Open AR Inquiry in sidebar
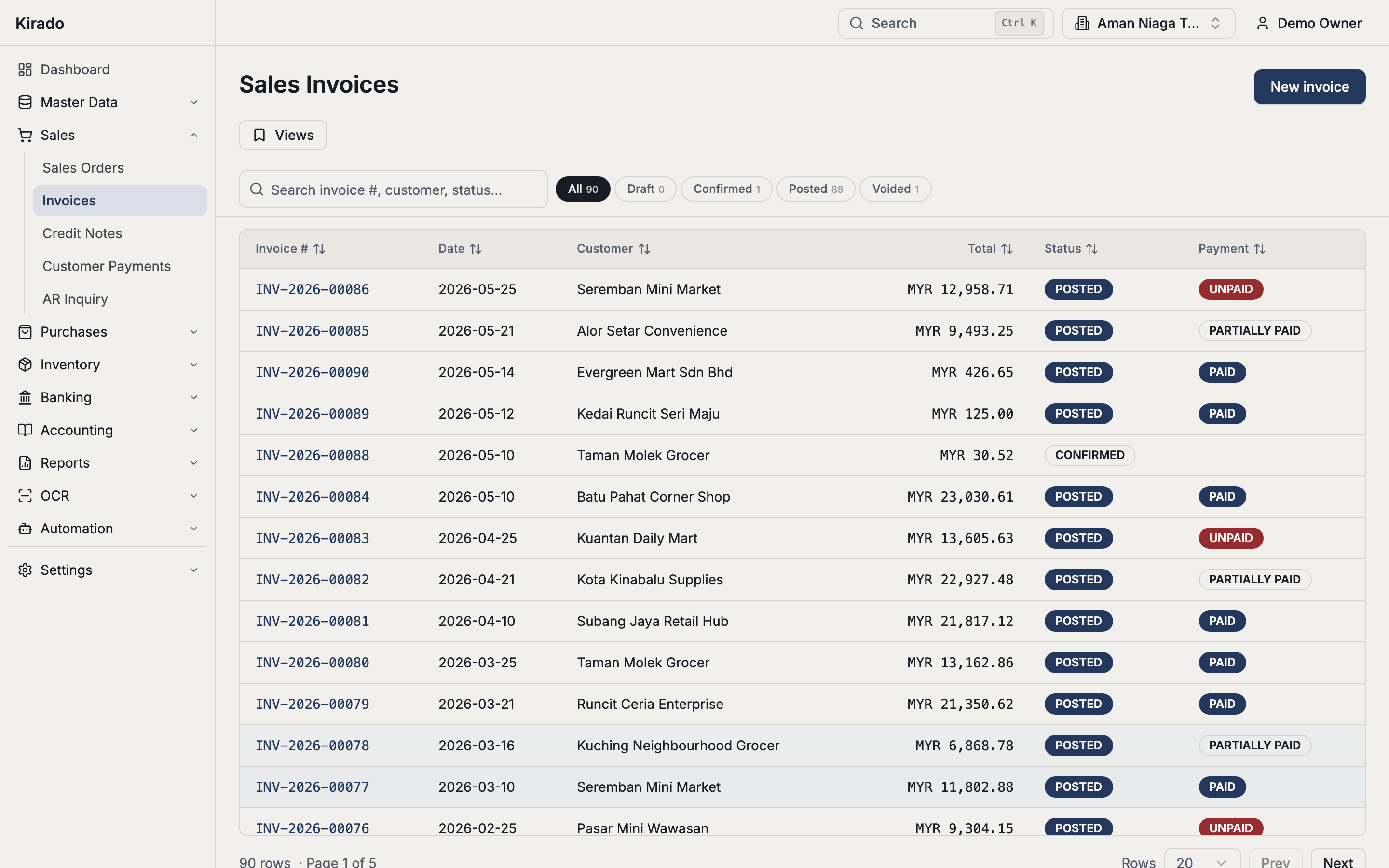 tap(120, 298)
